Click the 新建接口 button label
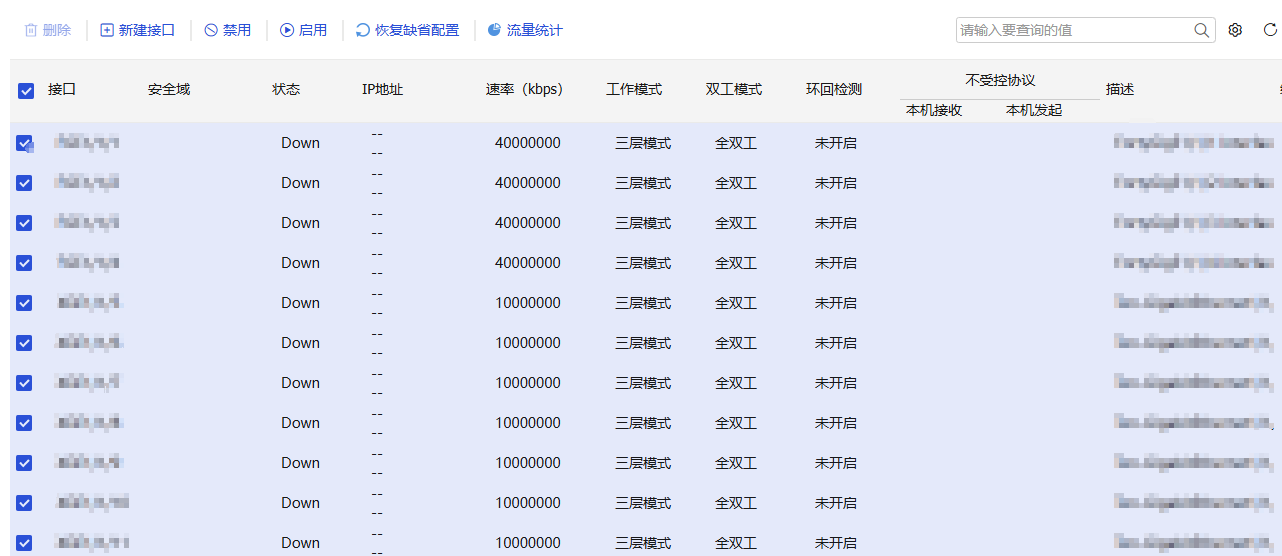This screenshot has width=1282, height=556. (147, 30)
